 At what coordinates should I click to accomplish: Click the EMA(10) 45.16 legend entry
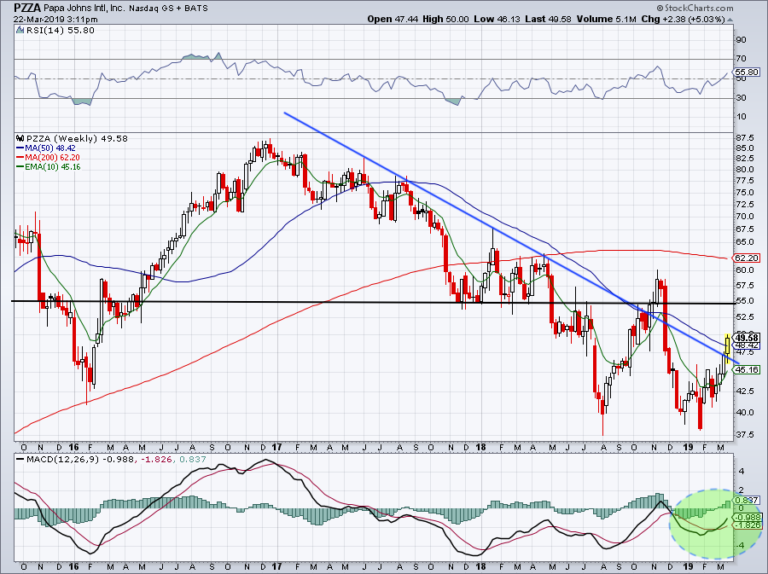[48, 167]
